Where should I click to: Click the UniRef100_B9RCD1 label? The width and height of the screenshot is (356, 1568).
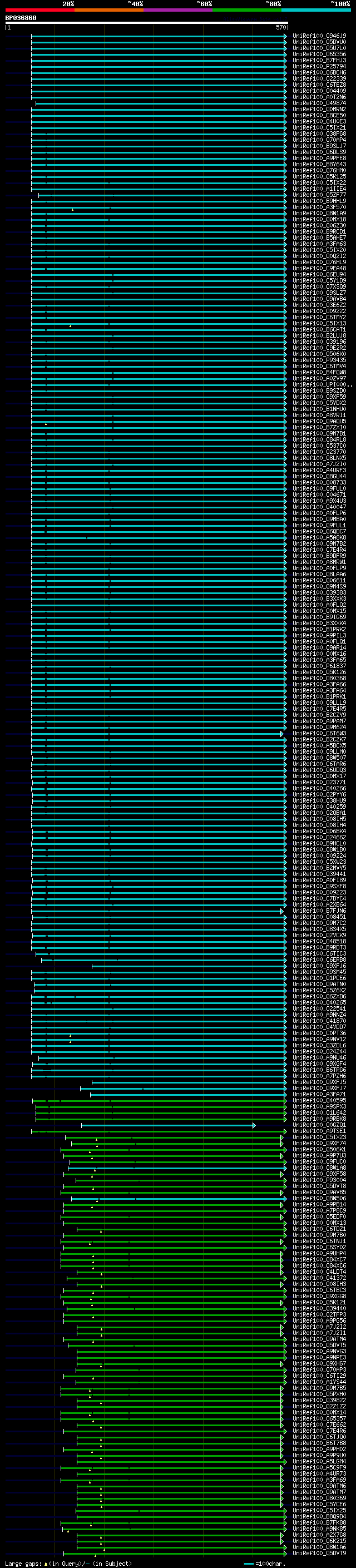pos(319,232)
